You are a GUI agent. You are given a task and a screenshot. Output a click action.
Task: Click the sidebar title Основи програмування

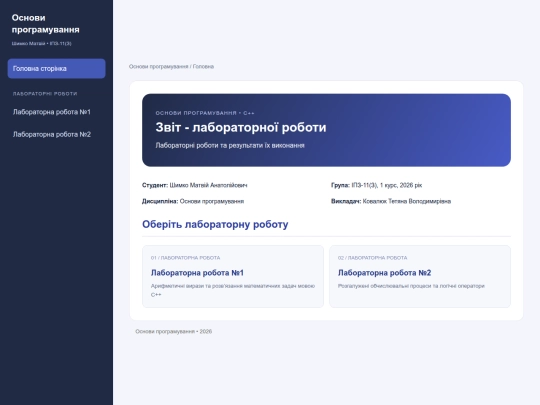pyautogui.click(x=45, y=23)
